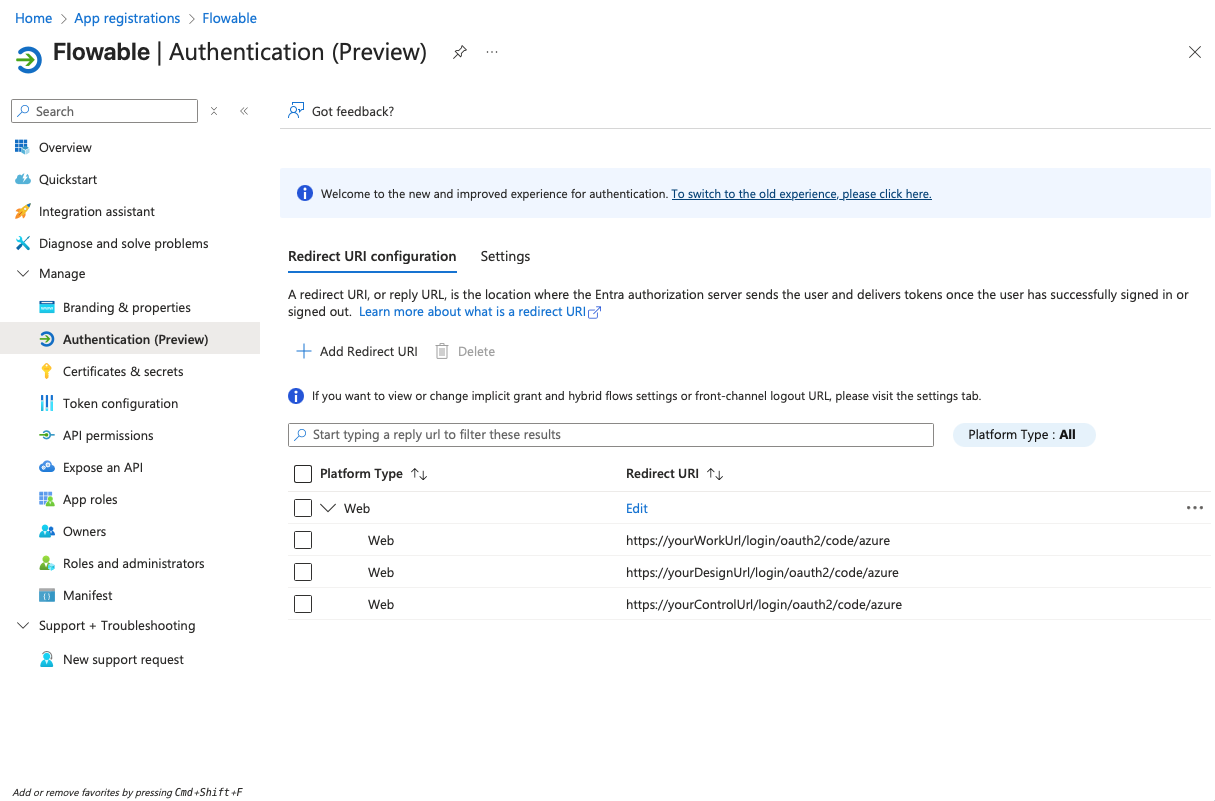Viewport: 1215px width, 801px height.
Task: Click the Certificates & secrets key icon
Action: point(46,371)
